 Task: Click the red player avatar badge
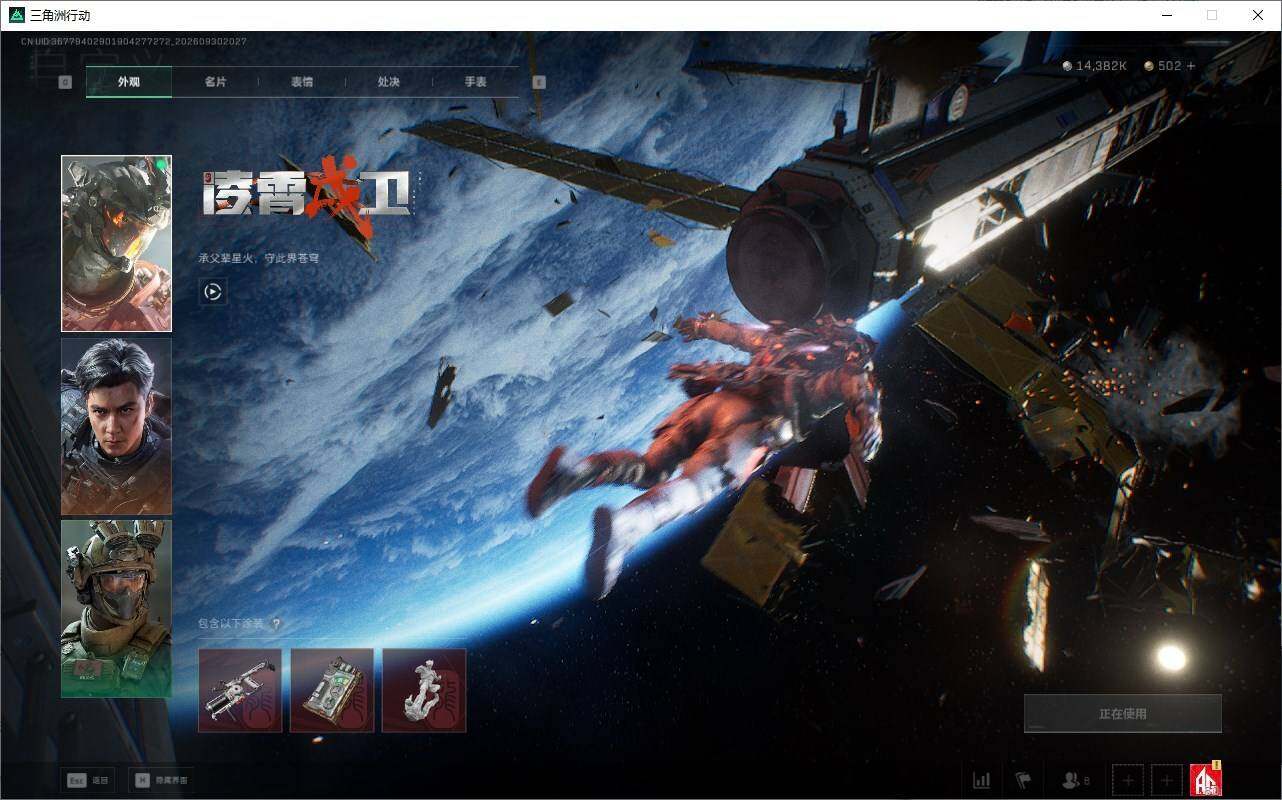[x=1205, y=779]
